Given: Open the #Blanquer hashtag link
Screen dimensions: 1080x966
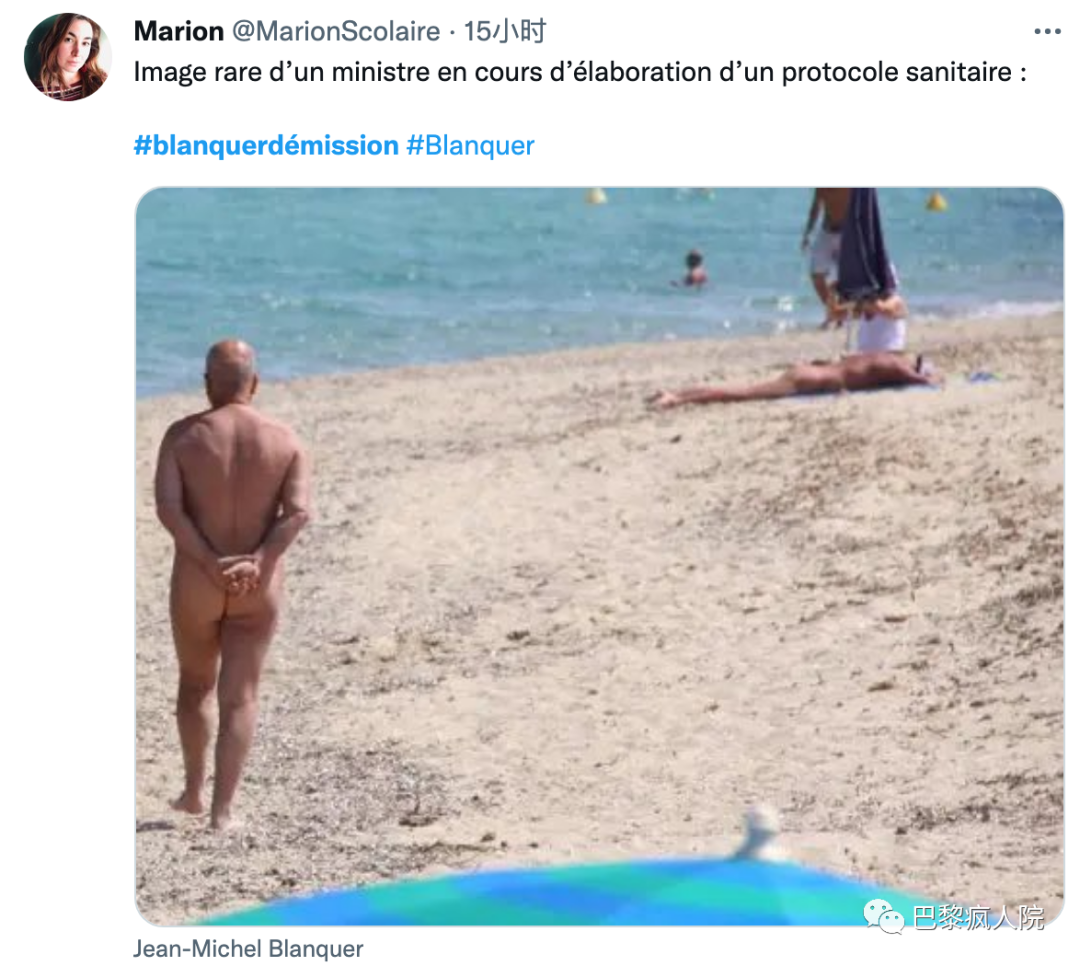Looking at the screenshot, I should (470, 145).
